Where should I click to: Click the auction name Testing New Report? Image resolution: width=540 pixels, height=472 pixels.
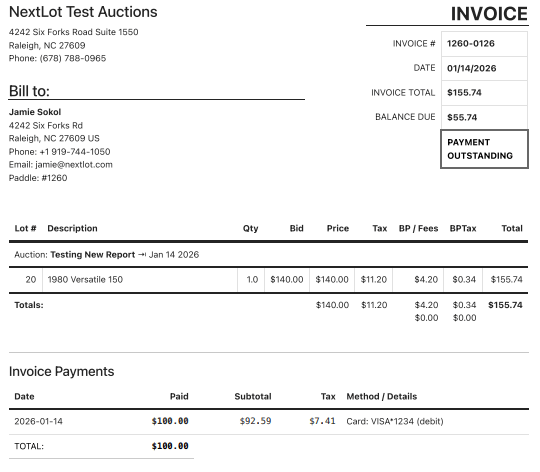point(93,254)
